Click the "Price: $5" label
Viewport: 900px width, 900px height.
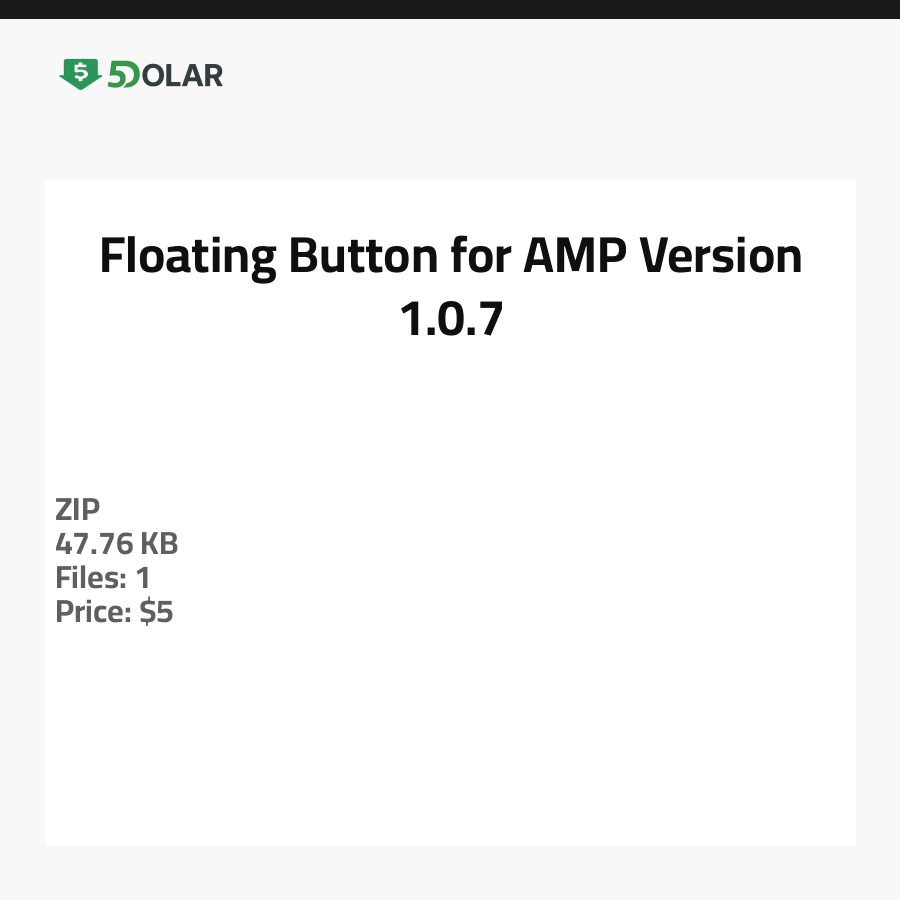coord(114,612)
